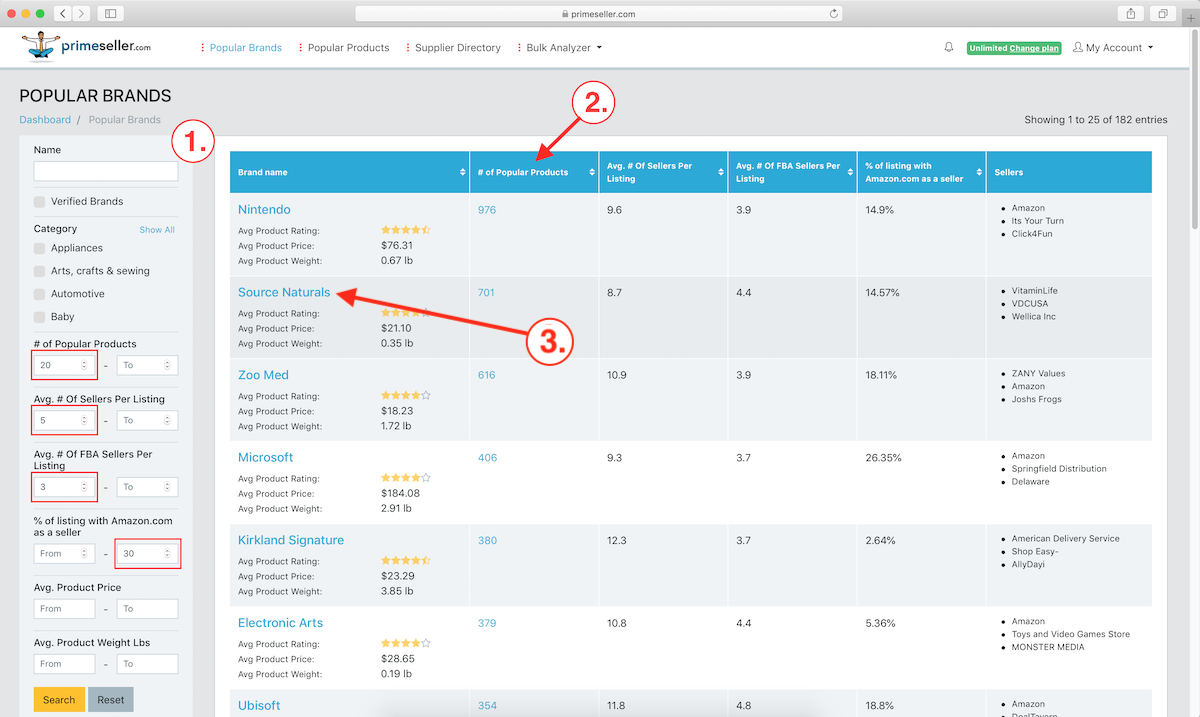The height and width of the screenshot is (717, 1200).
Task: Go forward with Safari's forward arrow
Action: pyautogui.click(x=81, y=13)
